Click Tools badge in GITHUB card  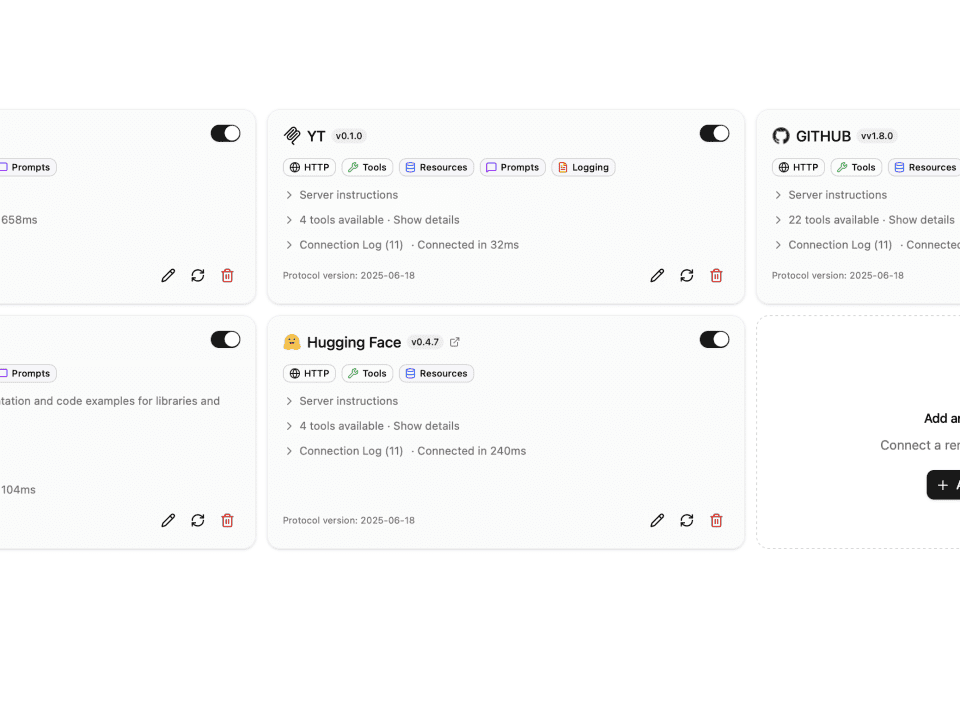click(857, 167)
